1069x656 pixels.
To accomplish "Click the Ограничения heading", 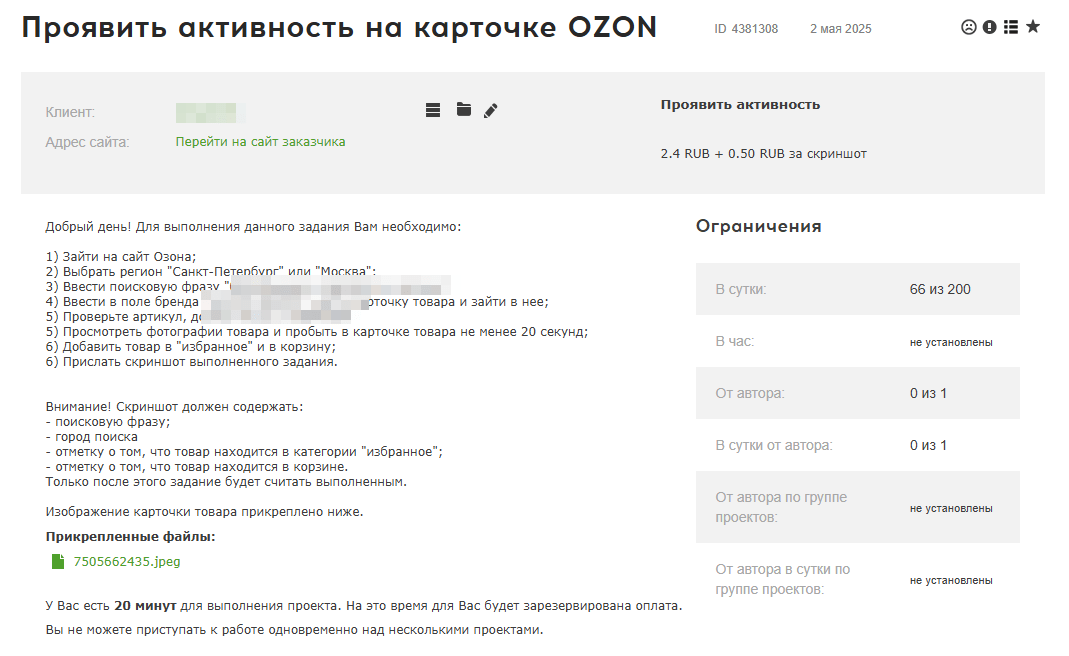I will (x=759, y=226).
